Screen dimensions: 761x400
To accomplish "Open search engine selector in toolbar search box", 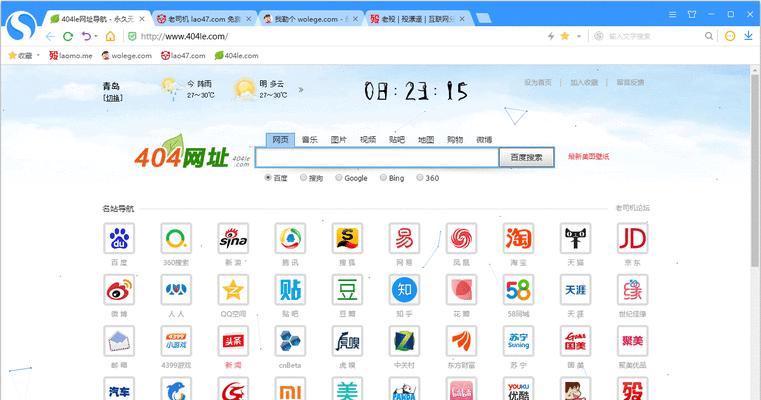I will click(599, 36).
